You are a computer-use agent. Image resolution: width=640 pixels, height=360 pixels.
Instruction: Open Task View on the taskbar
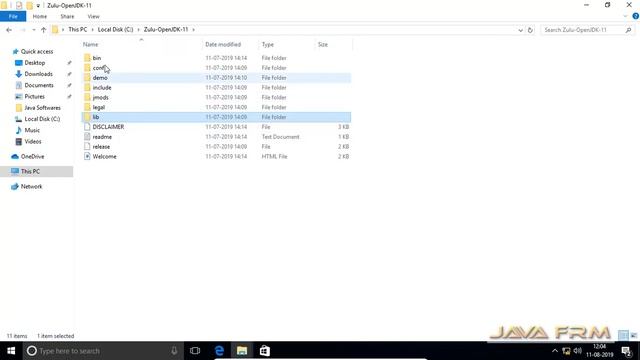pos(195,351)
